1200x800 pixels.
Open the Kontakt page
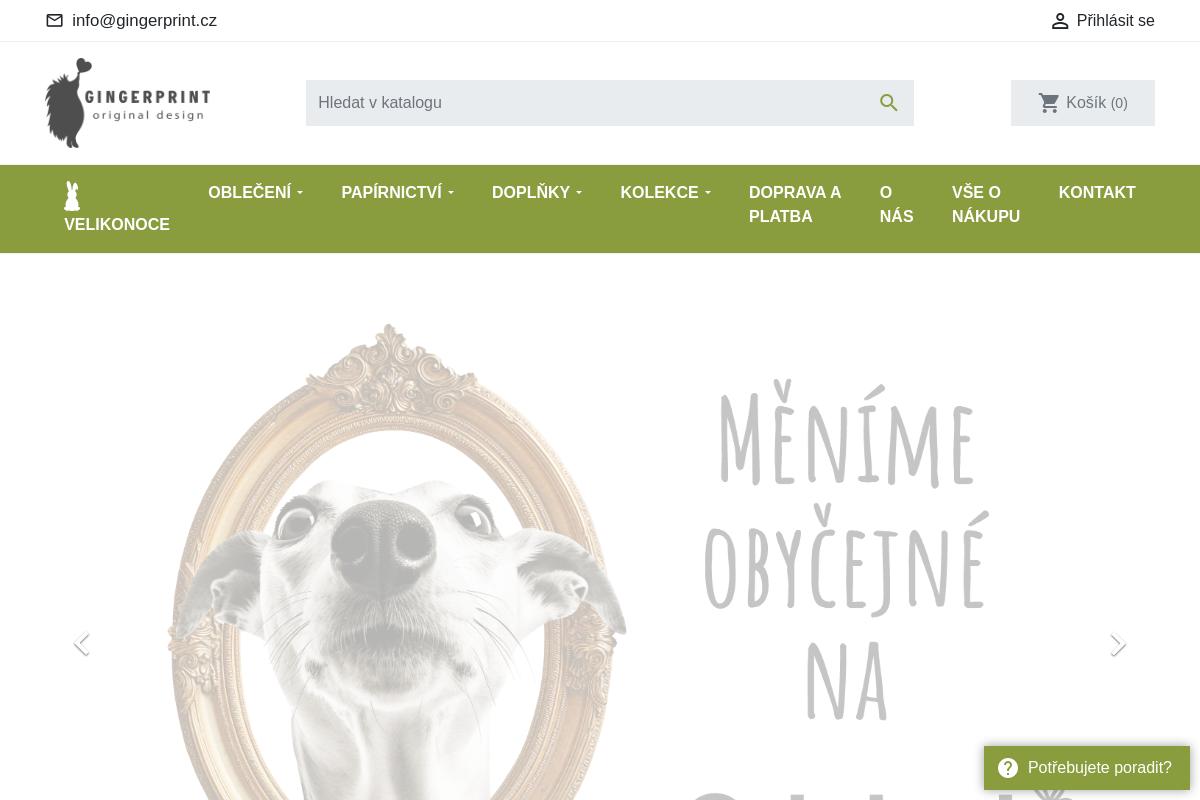1097,193
